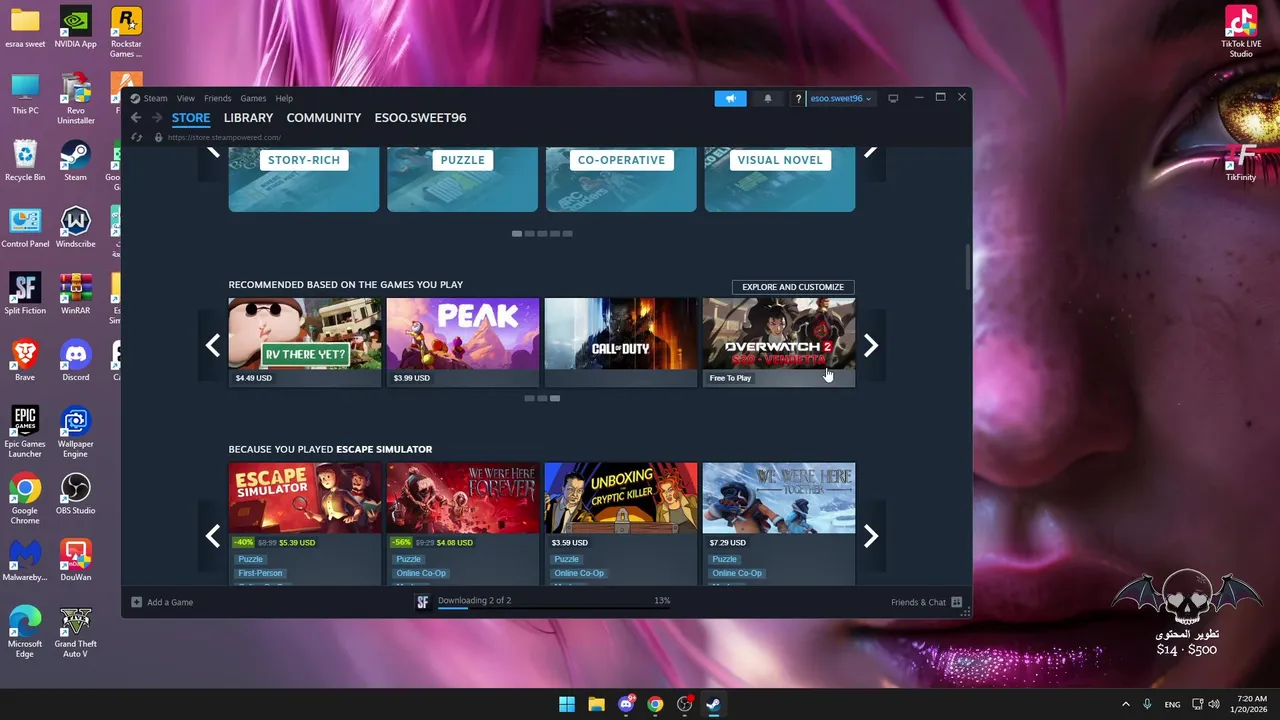Open the Overwatch 2 game thumbnail
This screenshot has width=1280, height=720.
779,334
